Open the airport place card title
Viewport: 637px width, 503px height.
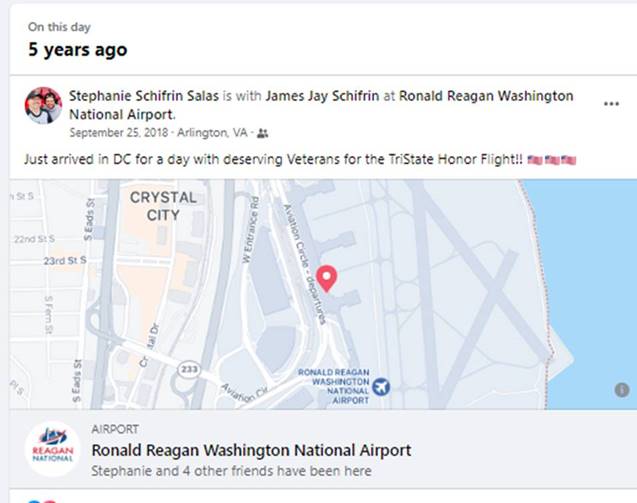tap(251, 450)
